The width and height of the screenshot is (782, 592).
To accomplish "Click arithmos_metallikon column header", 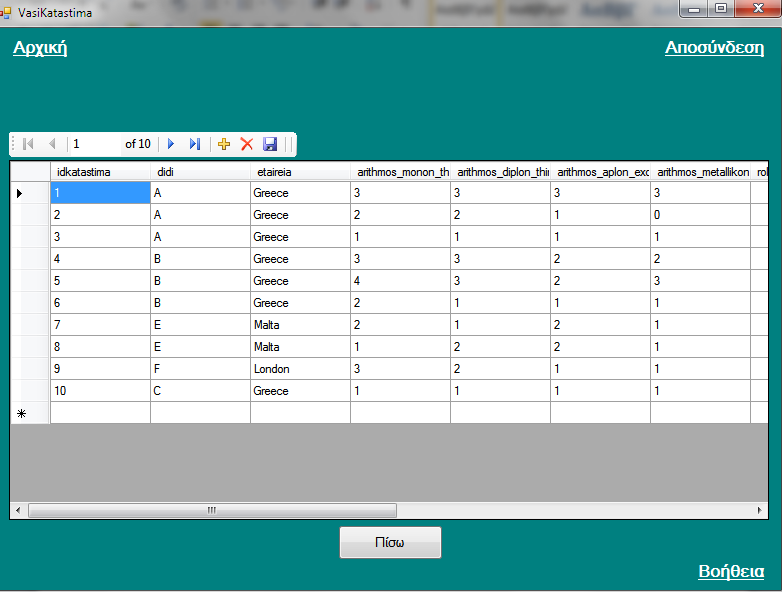I will [x=700, y=172].
